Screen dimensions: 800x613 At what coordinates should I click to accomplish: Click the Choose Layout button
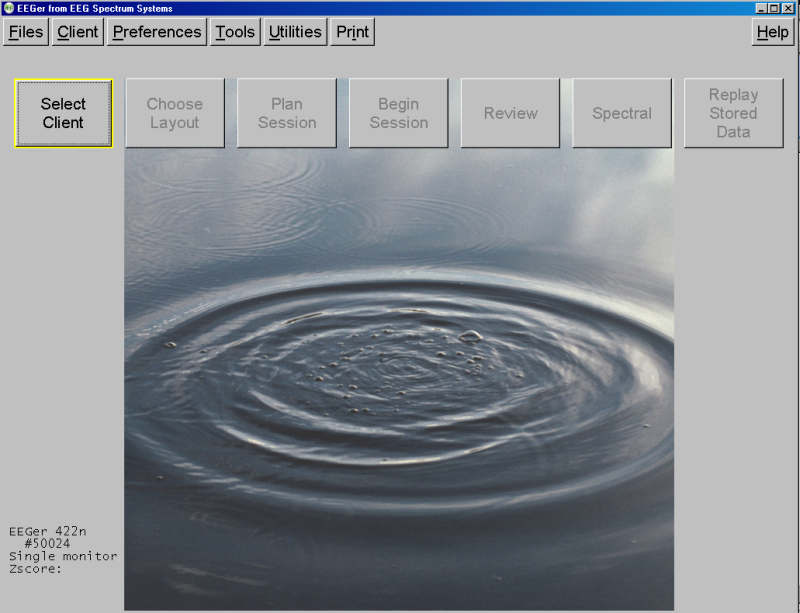pyautogui.click(x=175, y=113)
